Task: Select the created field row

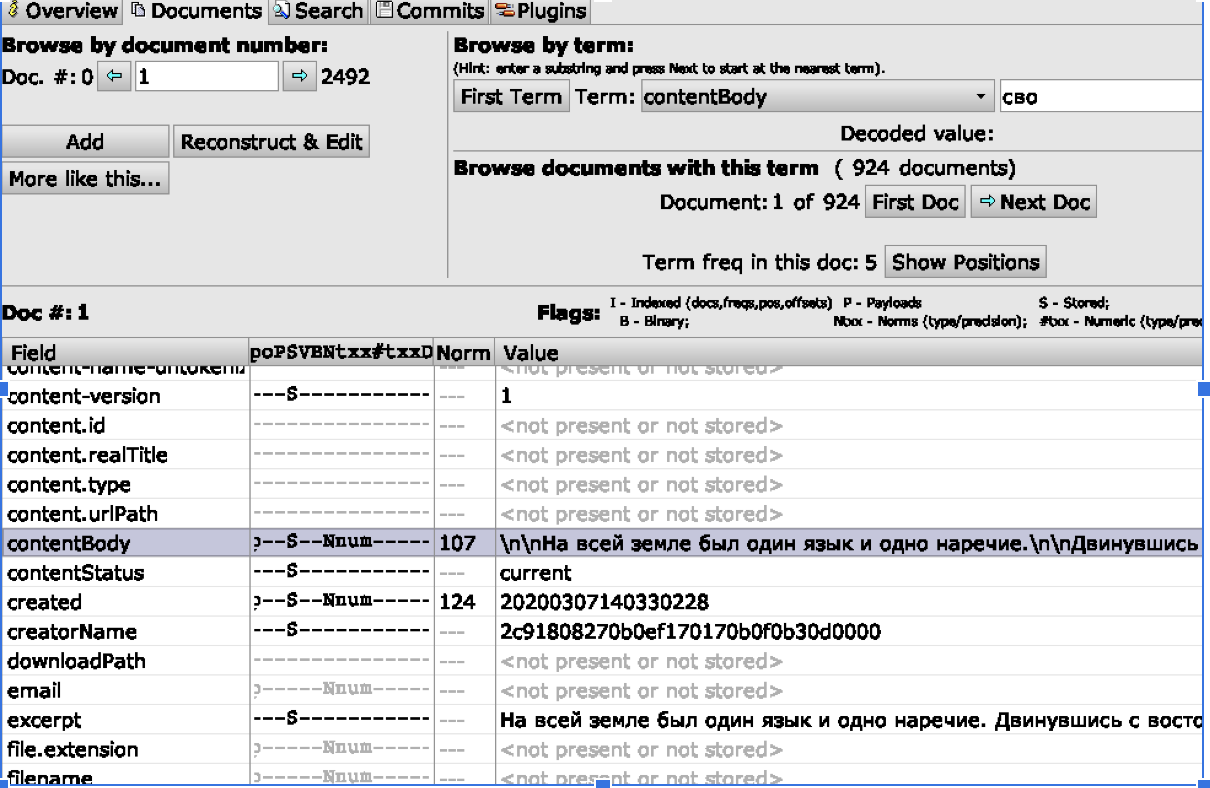Action: [604, 603]
